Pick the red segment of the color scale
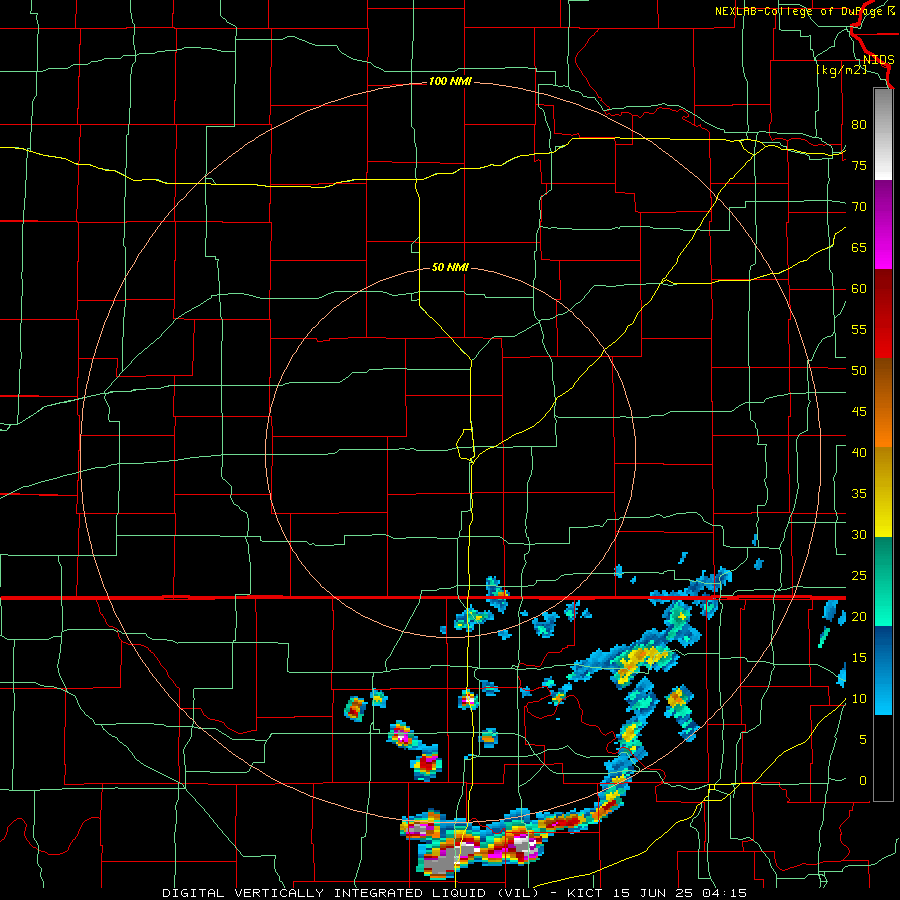The width and height of the screenshot is (900, 900). click(883, 314)
